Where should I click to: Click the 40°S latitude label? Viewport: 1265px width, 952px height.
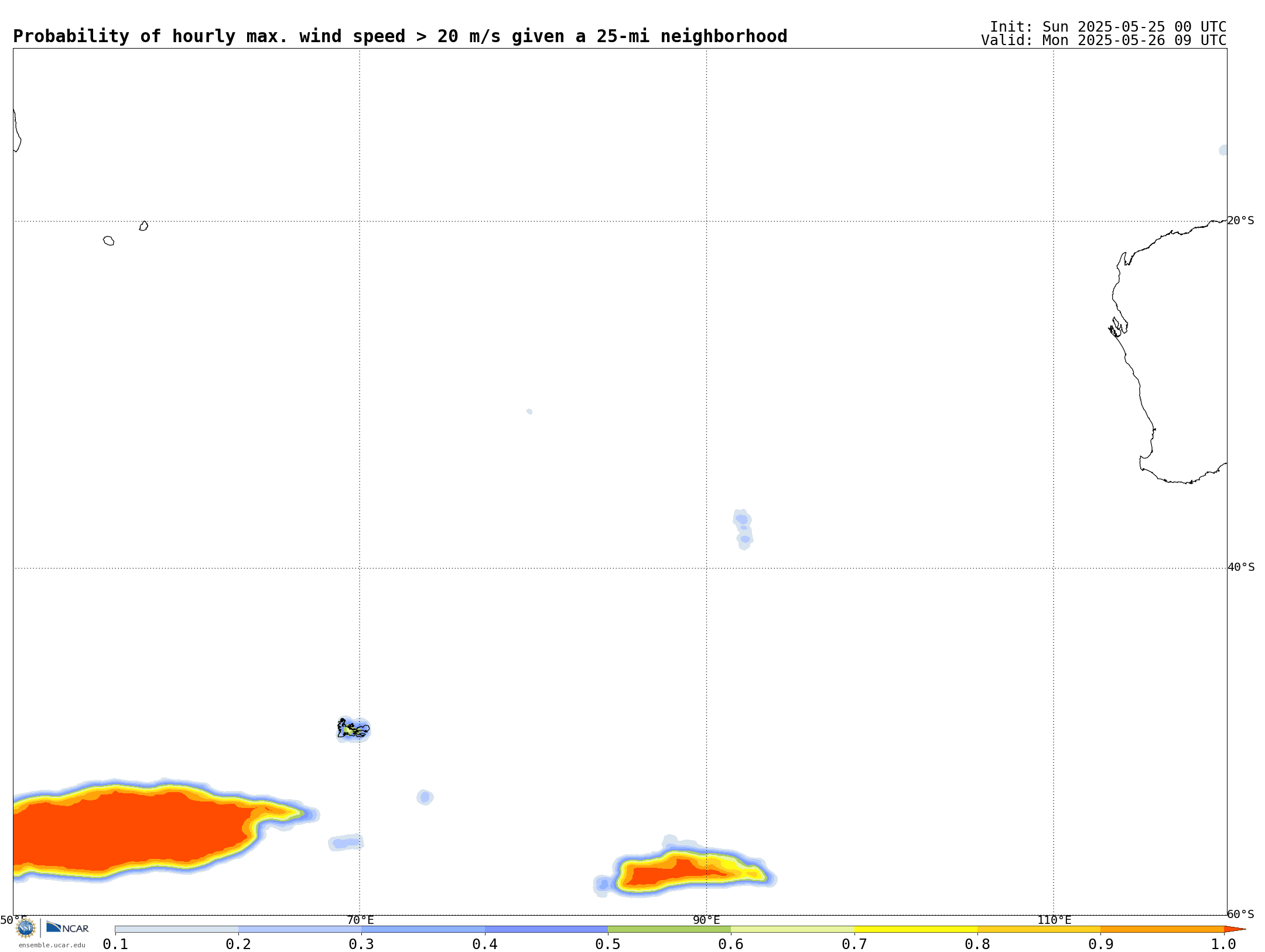[1241, 567]
